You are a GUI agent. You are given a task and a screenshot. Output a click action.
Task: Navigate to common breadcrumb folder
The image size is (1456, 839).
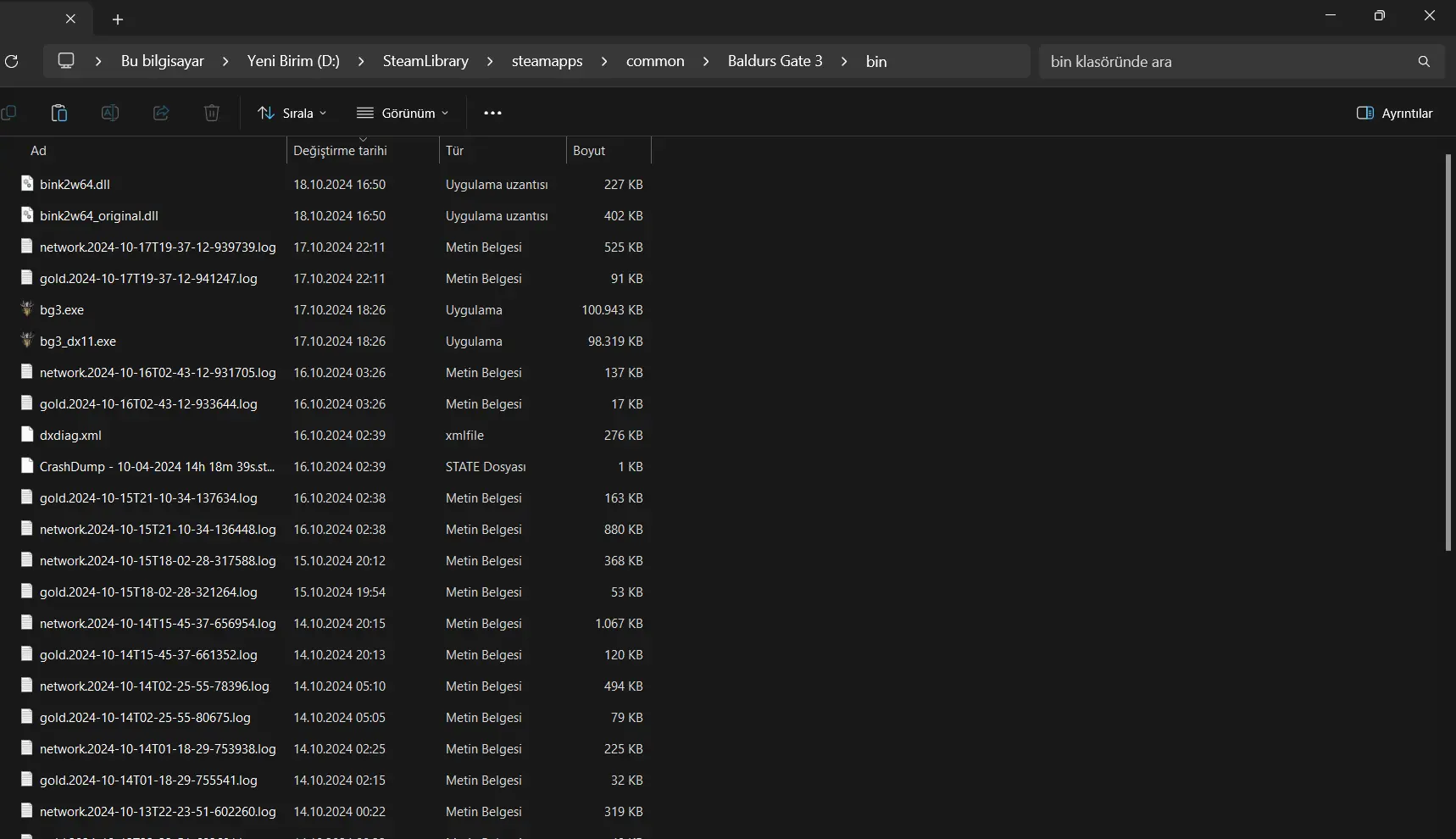point(655,61)
